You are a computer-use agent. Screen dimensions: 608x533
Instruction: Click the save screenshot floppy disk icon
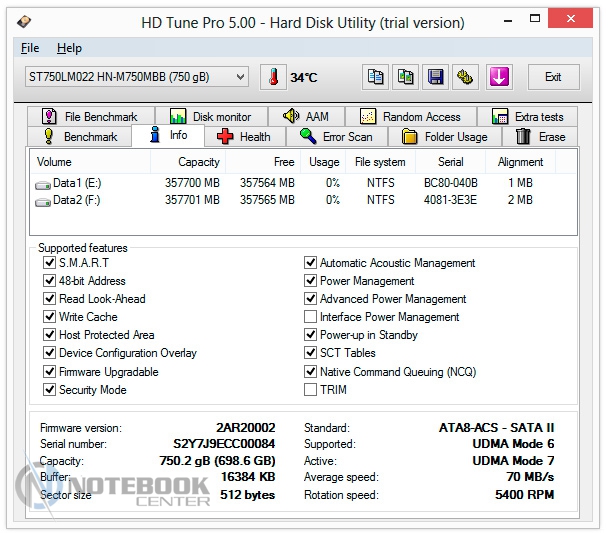click(x=435, y=77)
